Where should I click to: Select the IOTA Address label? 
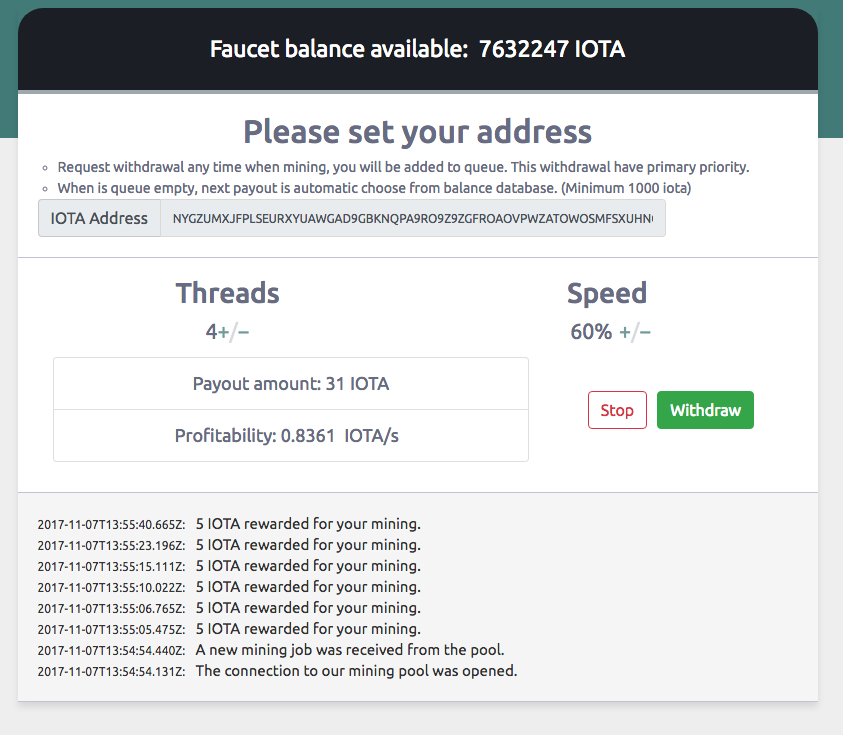99,218
